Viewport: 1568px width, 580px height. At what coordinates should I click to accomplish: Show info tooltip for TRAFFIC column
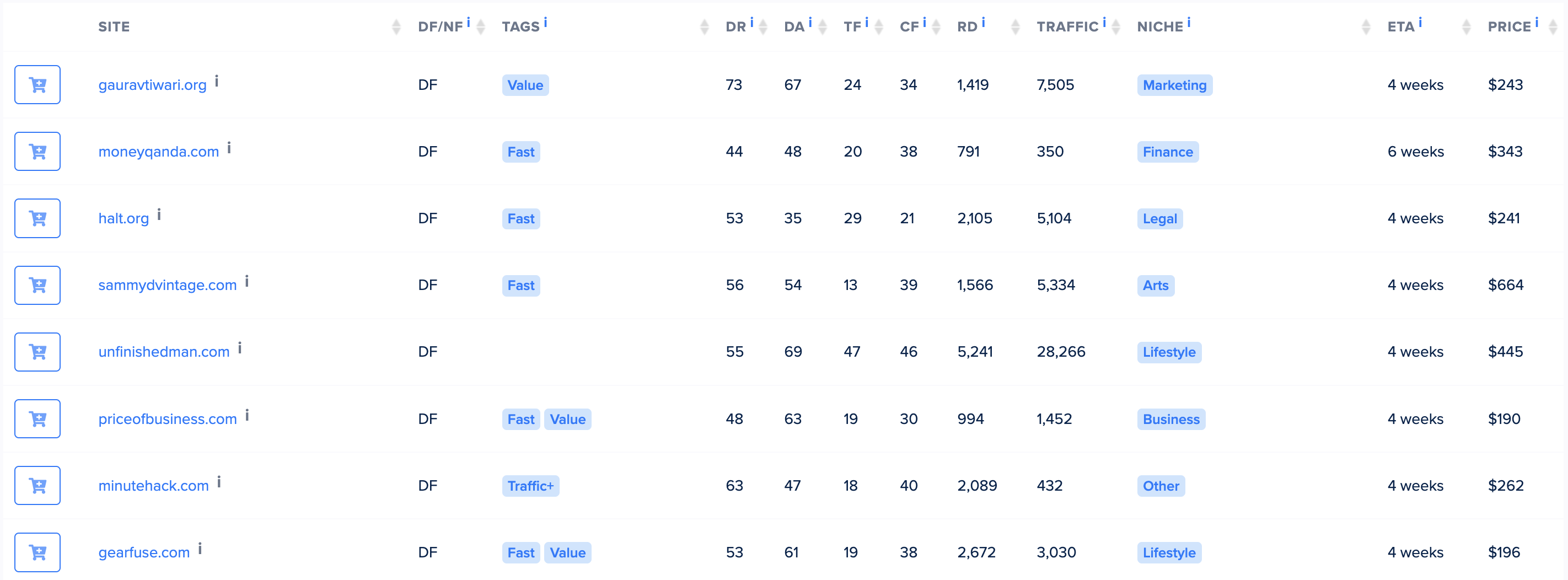1104,23
